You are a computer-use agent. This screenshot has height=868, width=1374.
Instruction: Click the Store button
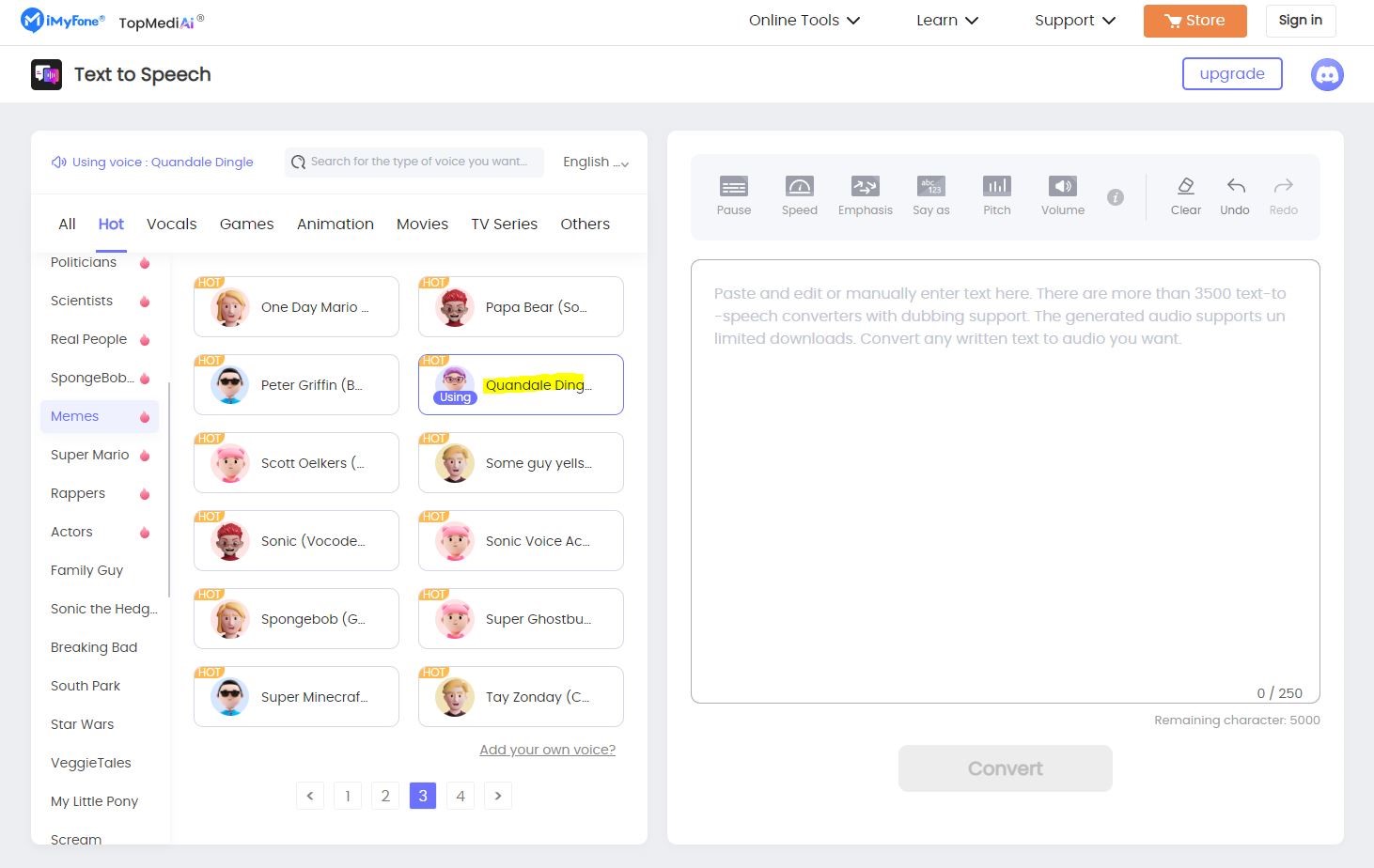pos(1194,21)
